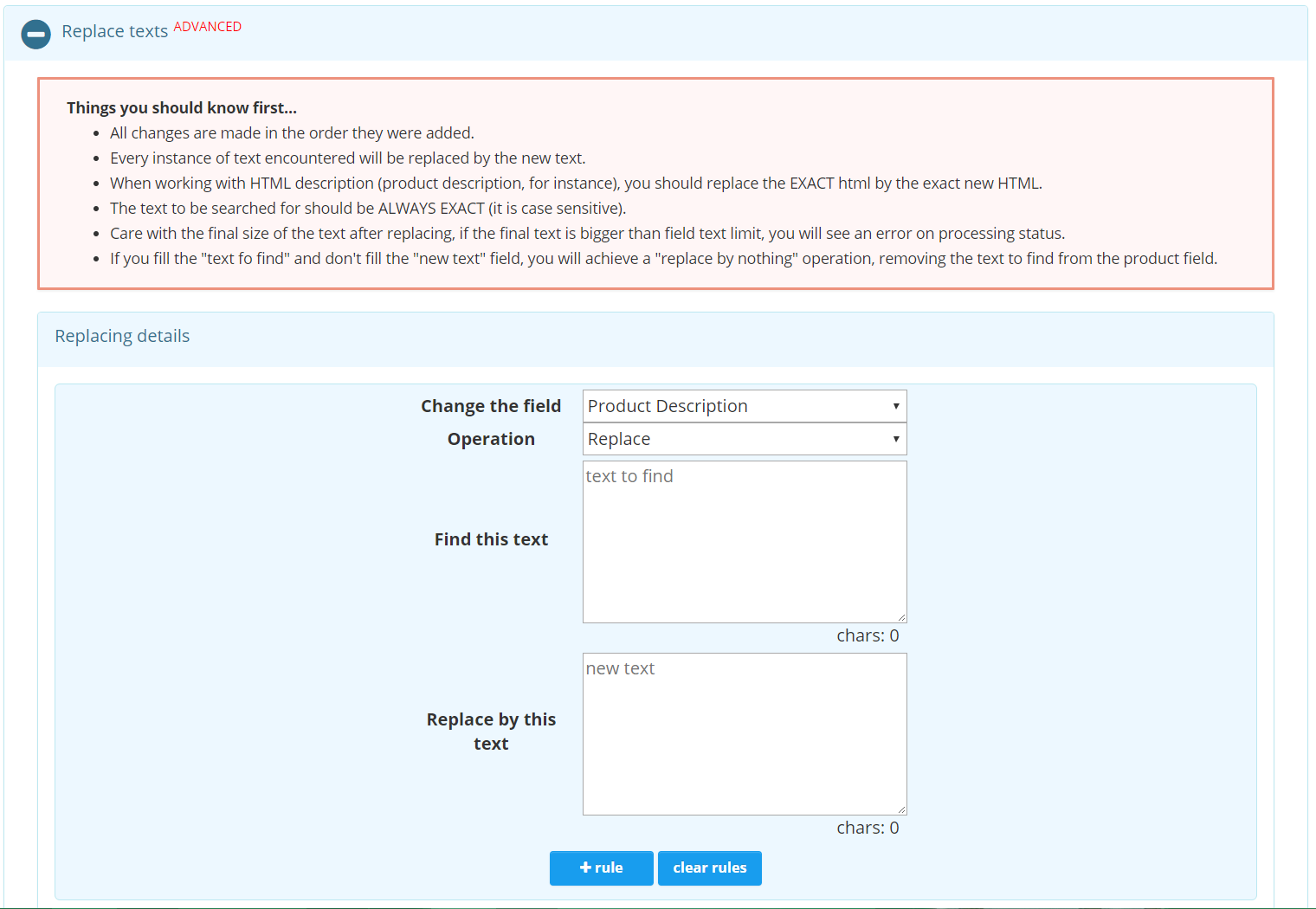Collapse the Replace texts section minus icon
1316x909 pixels.
(35, 34)
